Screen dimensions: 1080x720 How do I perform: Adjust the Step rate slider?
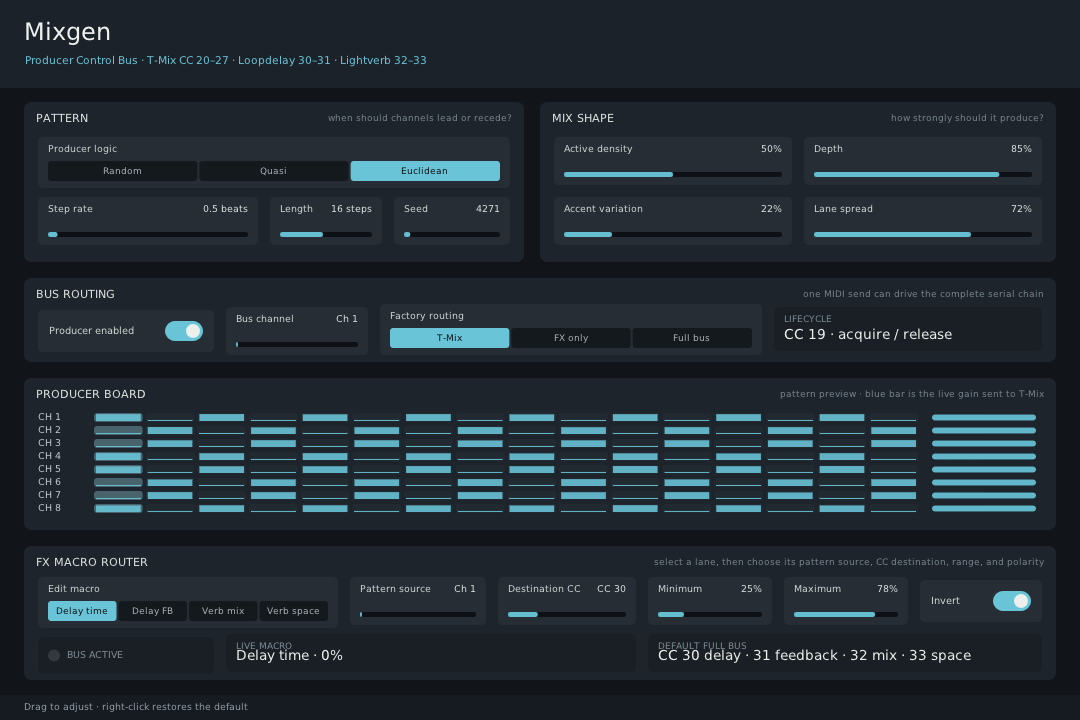147,234
